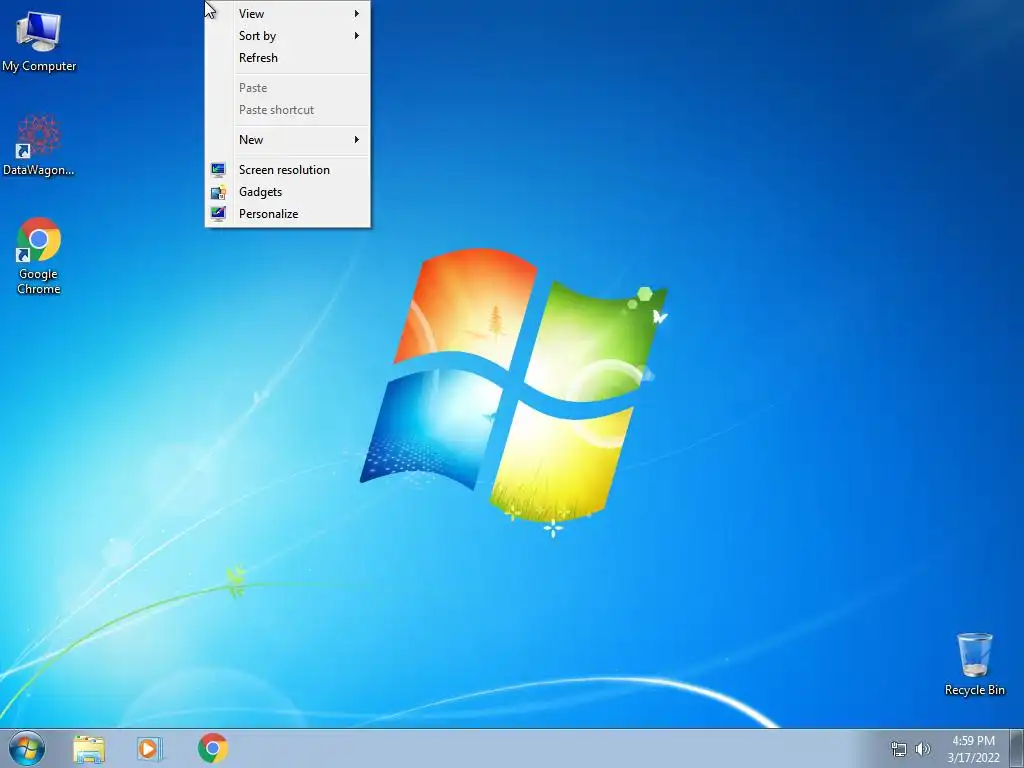
Task: Open the network status tray icon
Action: pos(899,749)
